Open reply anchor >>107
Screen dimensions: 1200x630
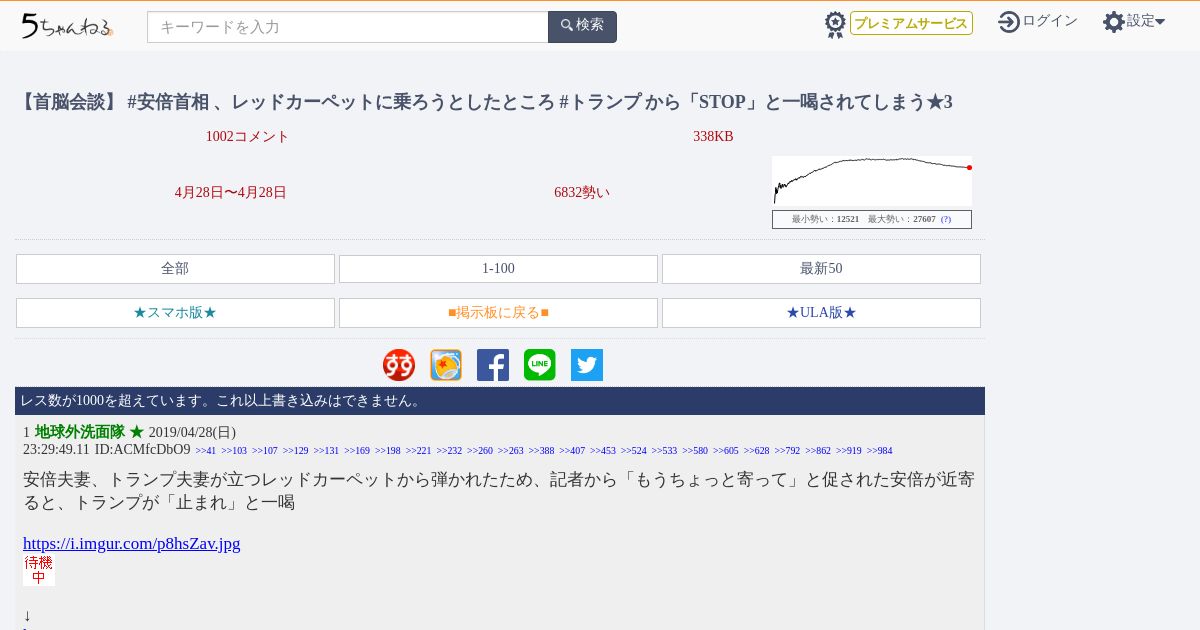pos(265,451)
